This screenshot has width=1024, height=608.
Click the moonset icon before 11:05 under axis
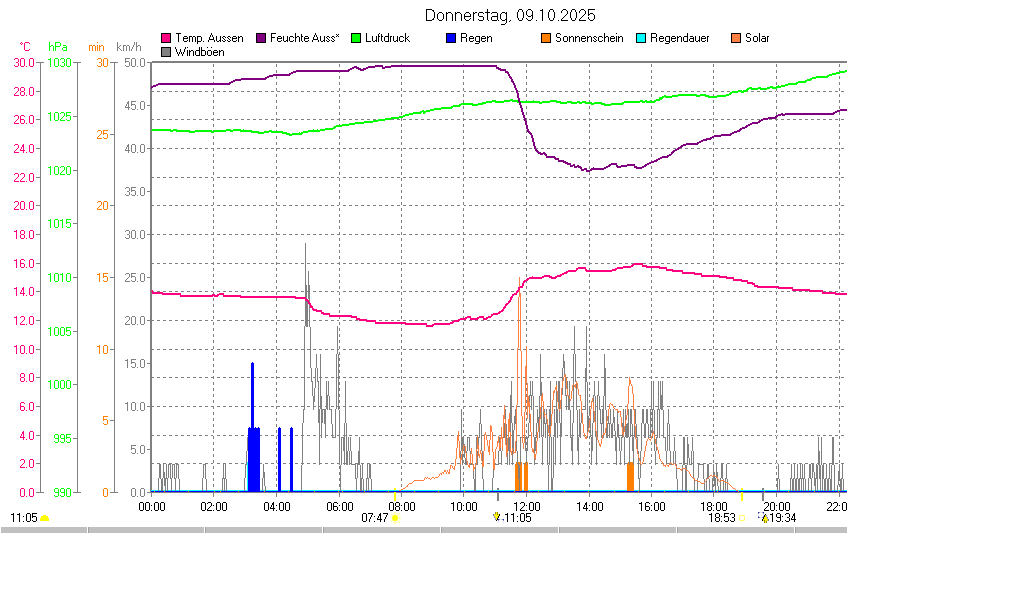click(497, 517)
